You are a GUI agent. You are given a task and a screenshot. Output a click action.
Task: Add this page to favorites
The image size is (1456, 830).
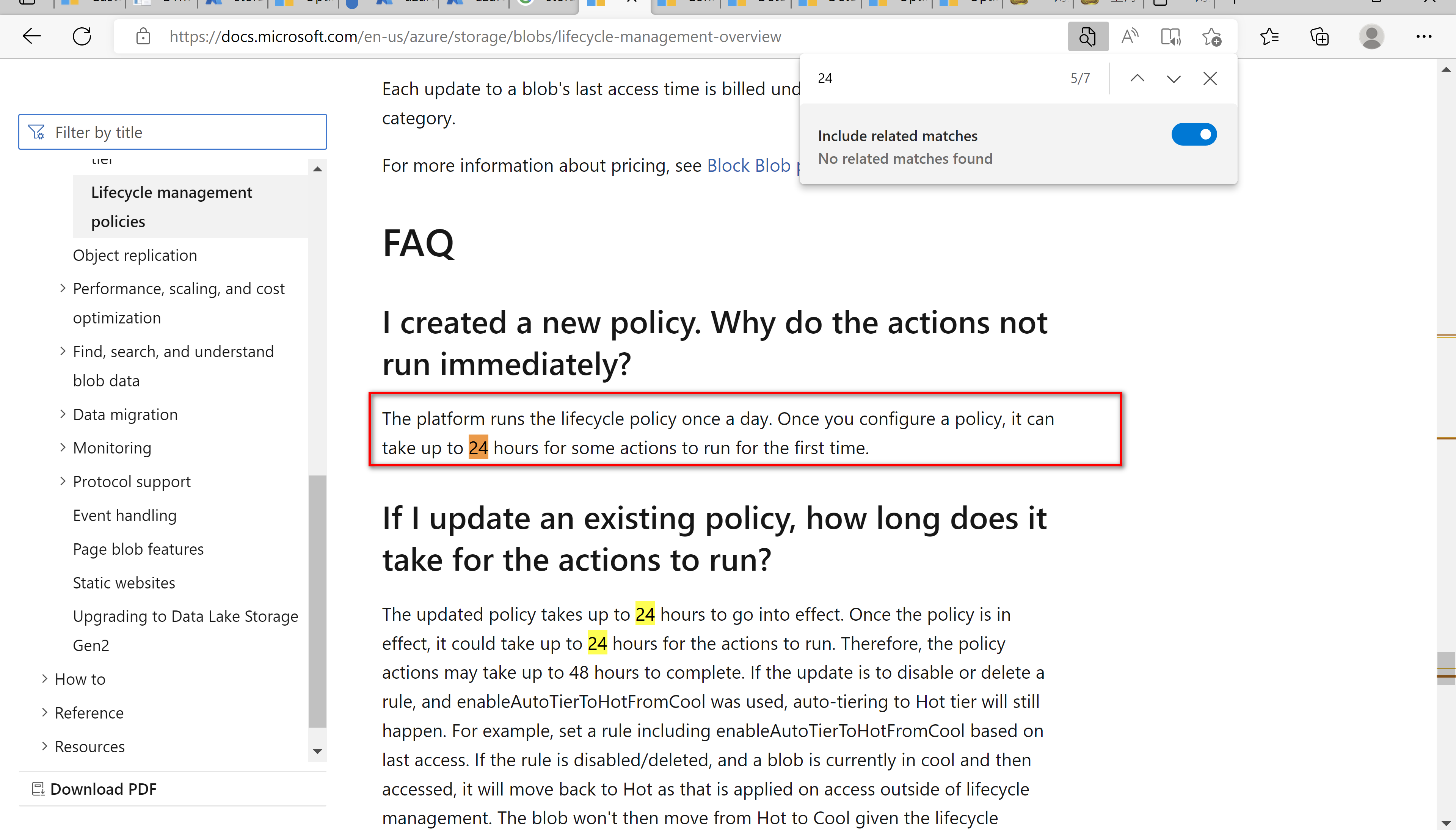pyautogui.click(x=1211, y=36)
